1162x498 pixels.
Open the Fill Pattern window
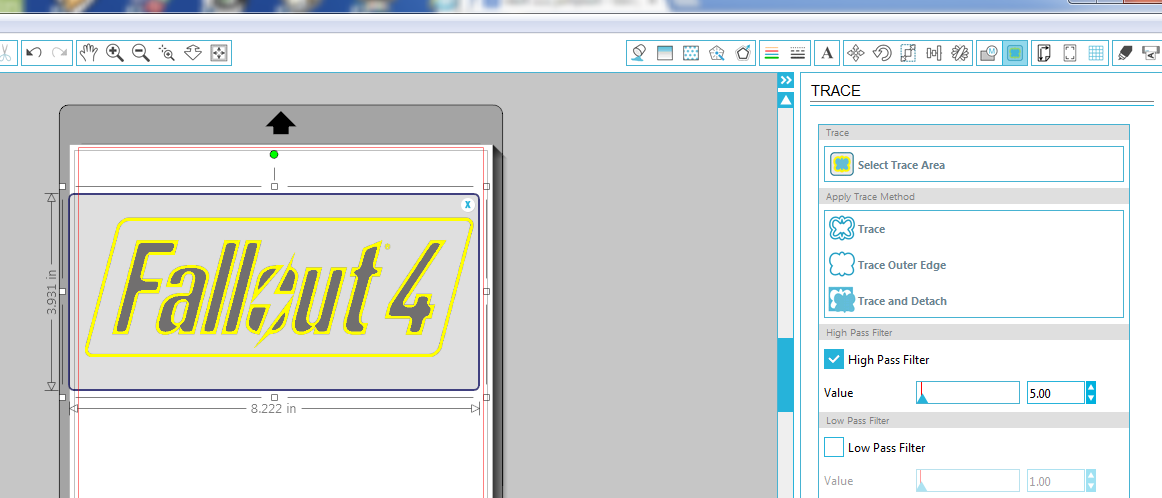pyautogui.click(x=691, y=53)
